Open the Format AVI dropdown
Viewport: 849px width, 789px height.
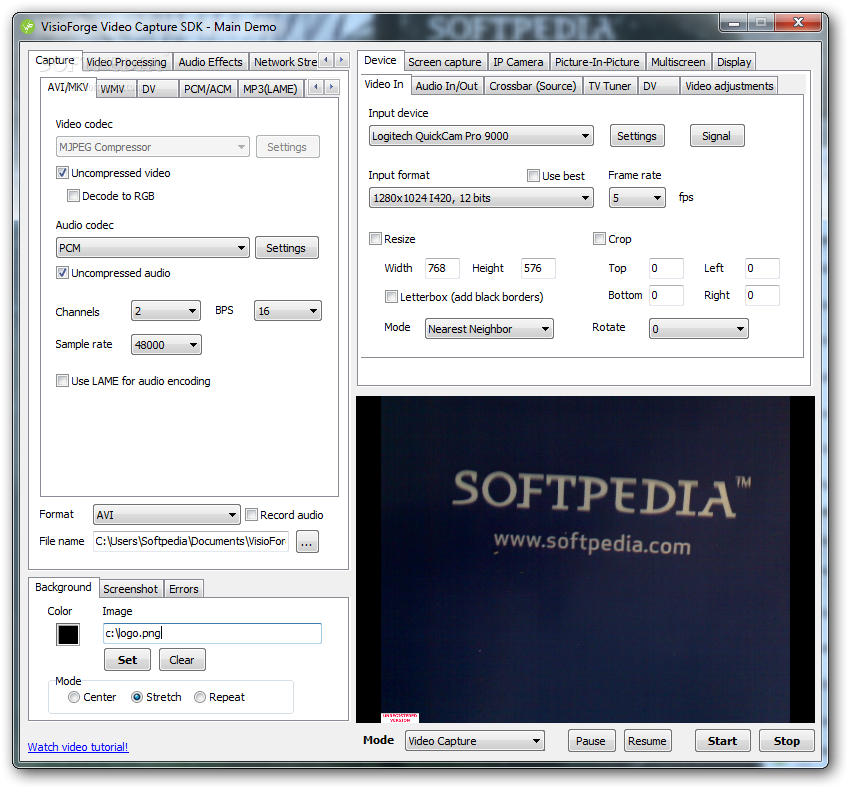(166, 515)
